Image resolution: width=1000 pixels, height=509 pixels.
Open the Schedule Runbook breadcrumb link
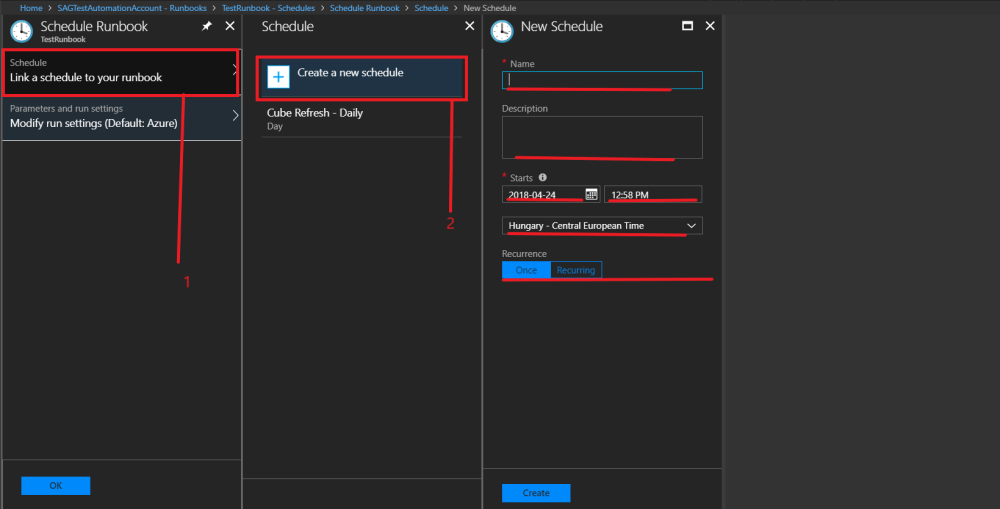pos(365,8)
